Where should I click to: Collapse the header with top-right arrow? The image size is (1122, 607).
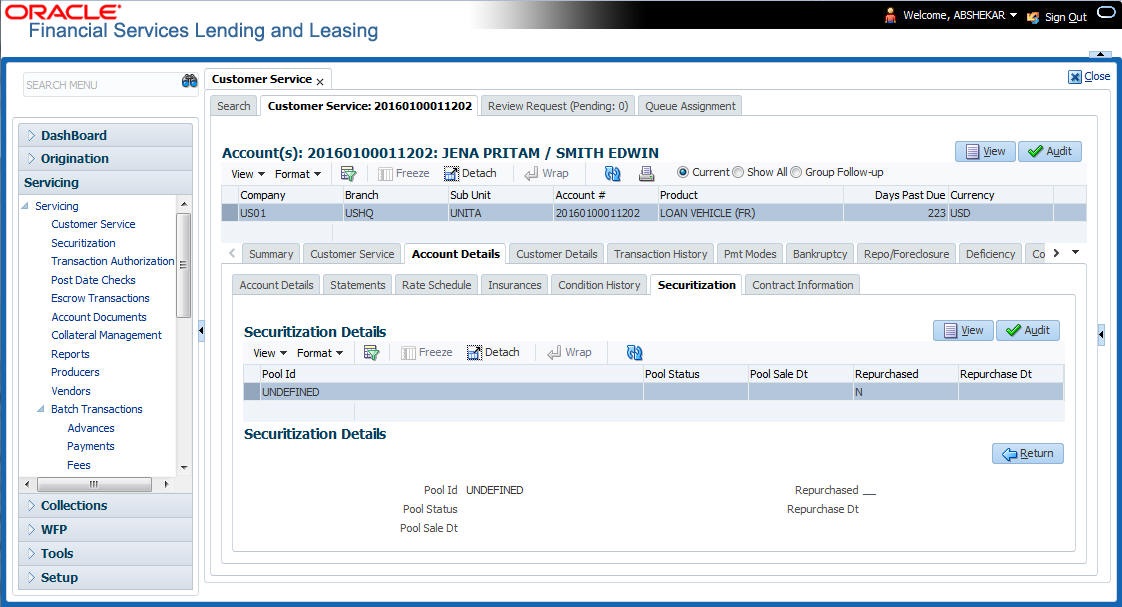1100,54
